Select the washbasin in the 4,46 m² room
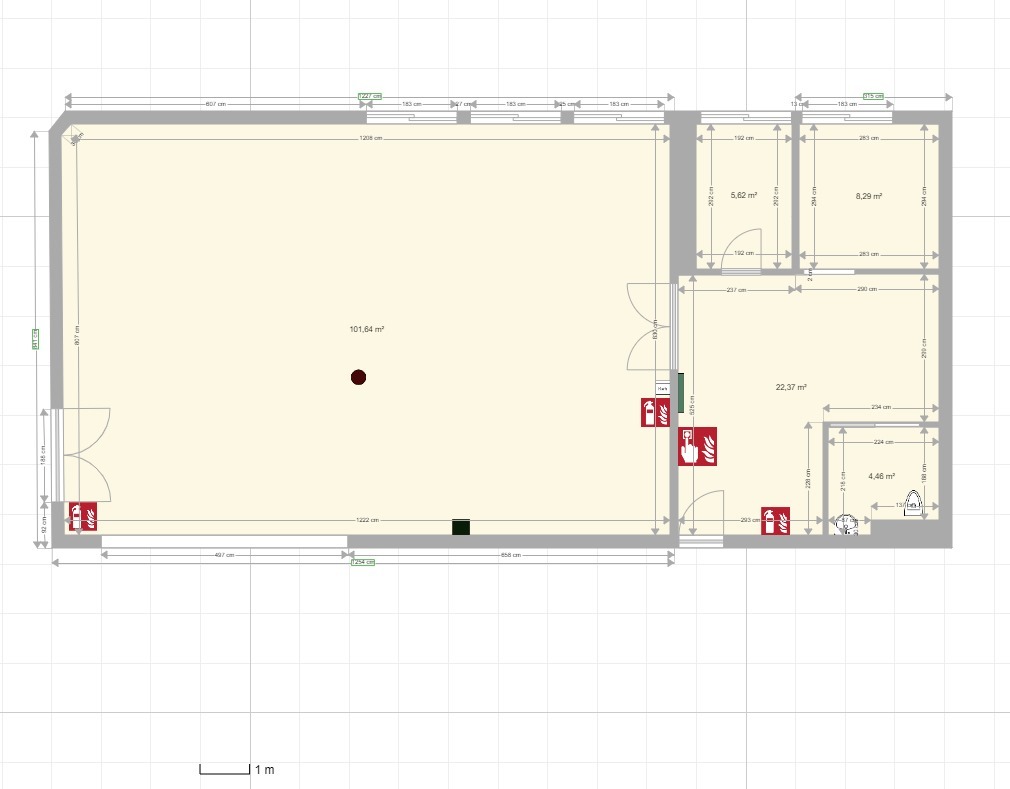 846,524
